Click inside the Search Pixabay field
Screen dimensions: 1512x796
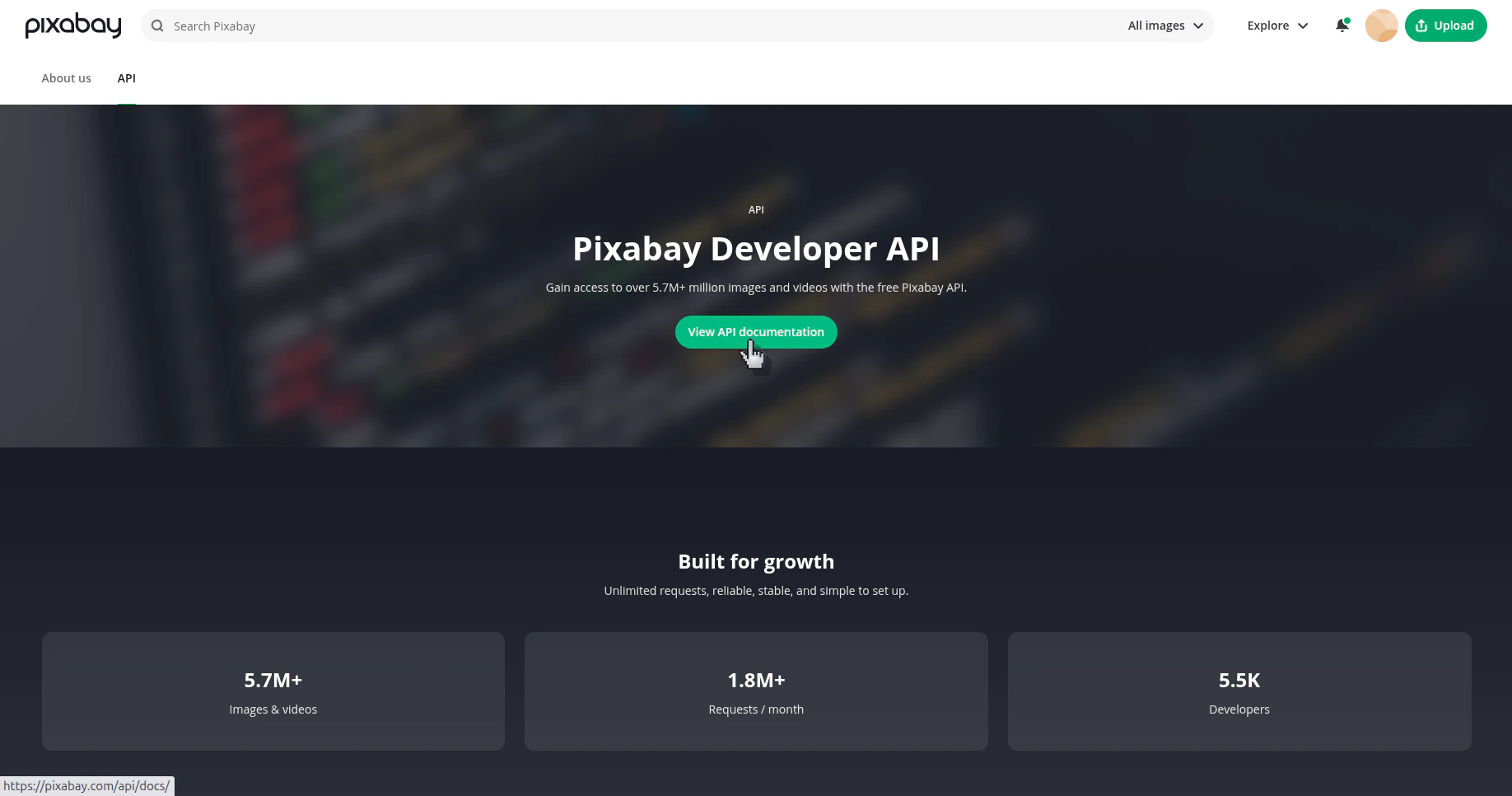[494, 26]
